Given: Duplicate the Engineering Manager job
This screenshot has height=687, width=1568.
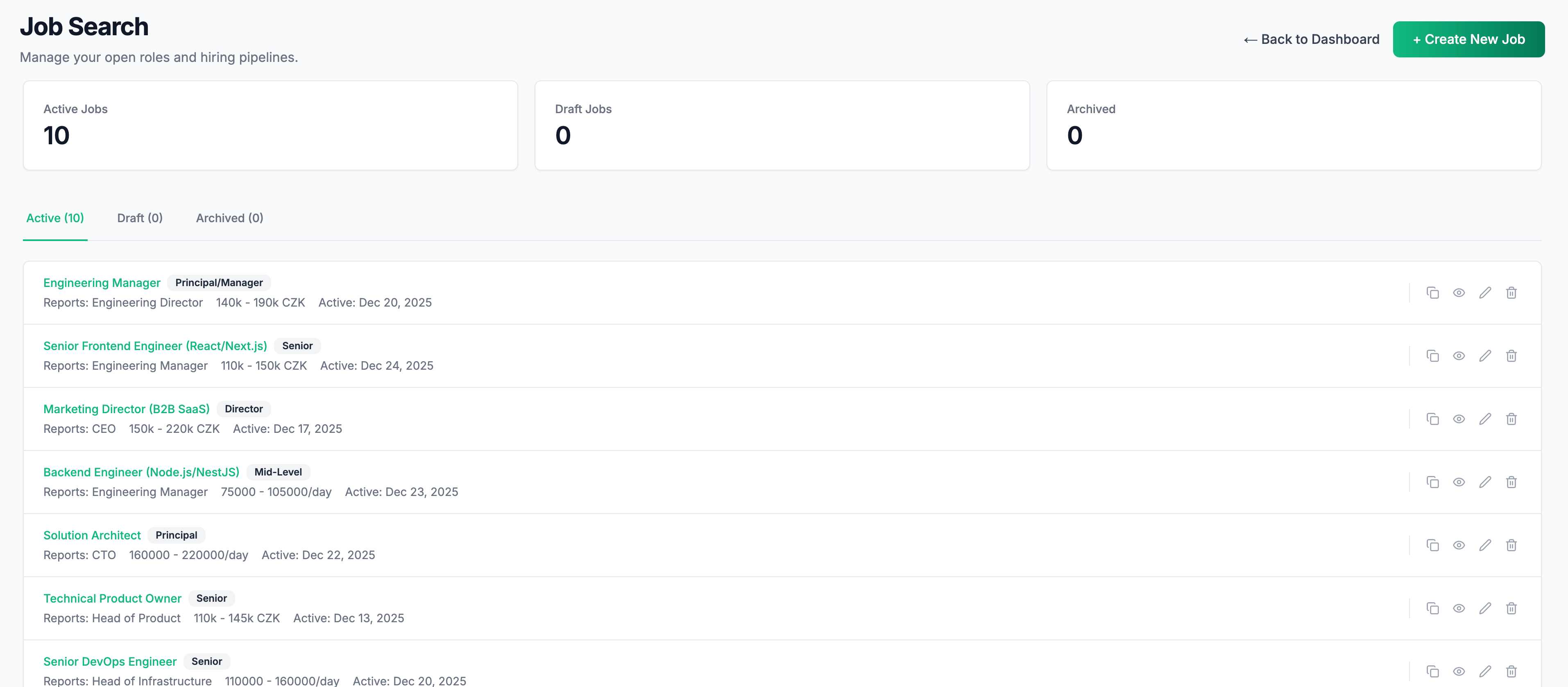Looking at the screenshot, I should pos(1432,293).
